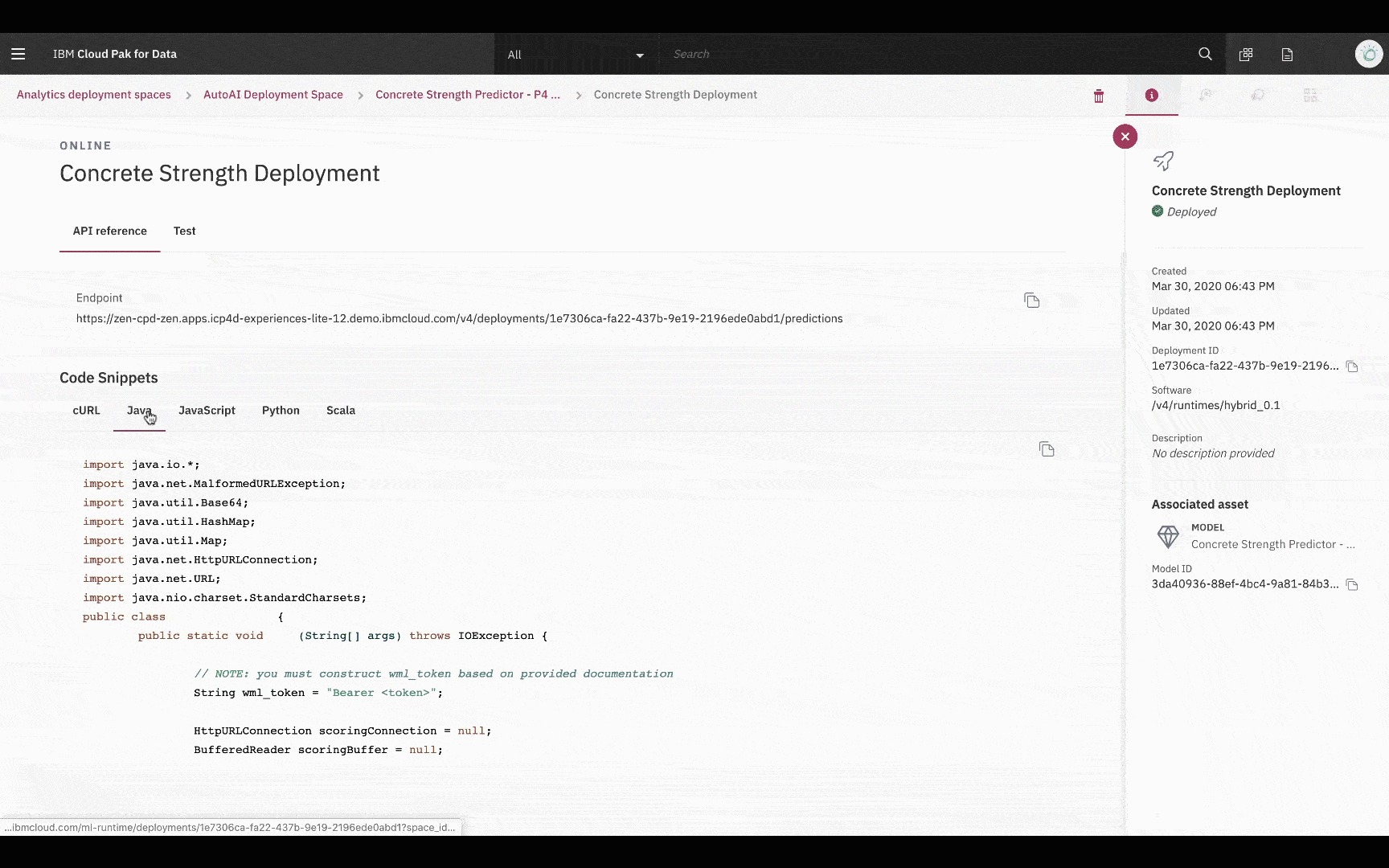Click the search magnifier icon

coord(1205,54)
